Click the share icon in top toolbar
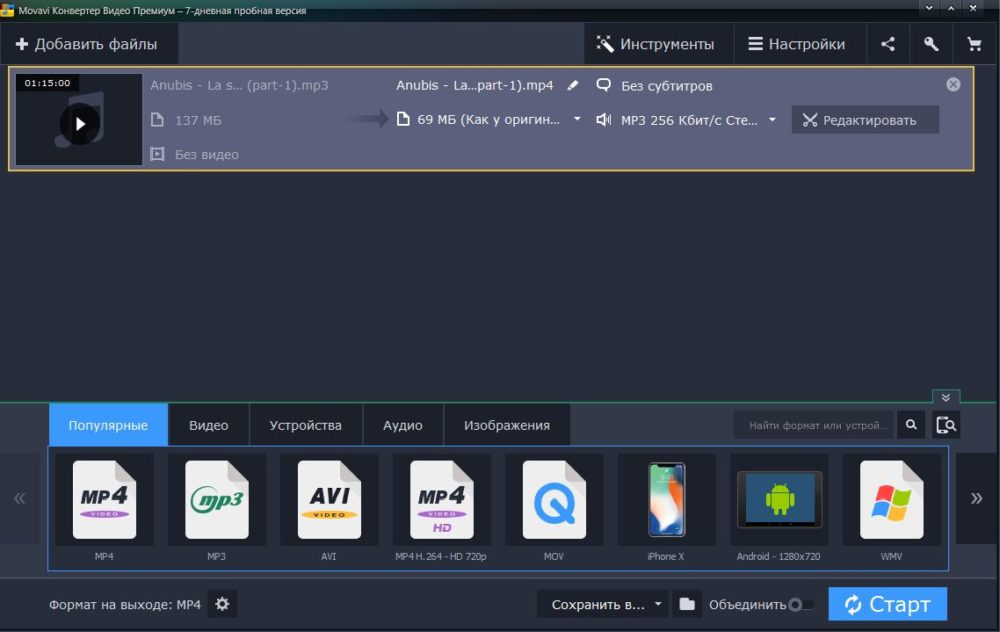Screen dimensions: 1000x632 [x=888, y=44]
